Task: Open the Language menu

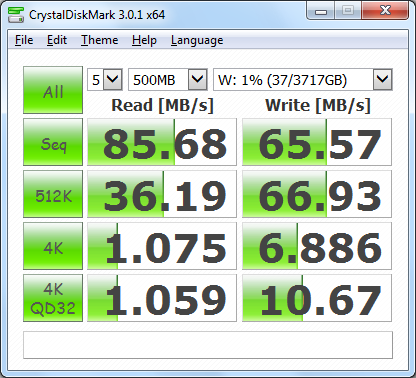Action: pyautogui.click(x=197, y=40)
